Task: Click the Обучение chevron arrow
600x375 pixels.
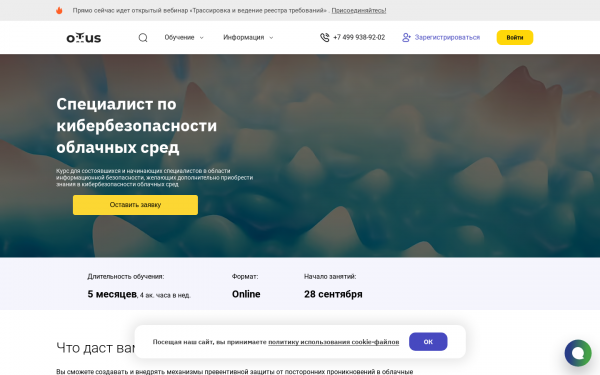Action: (202, 38)
